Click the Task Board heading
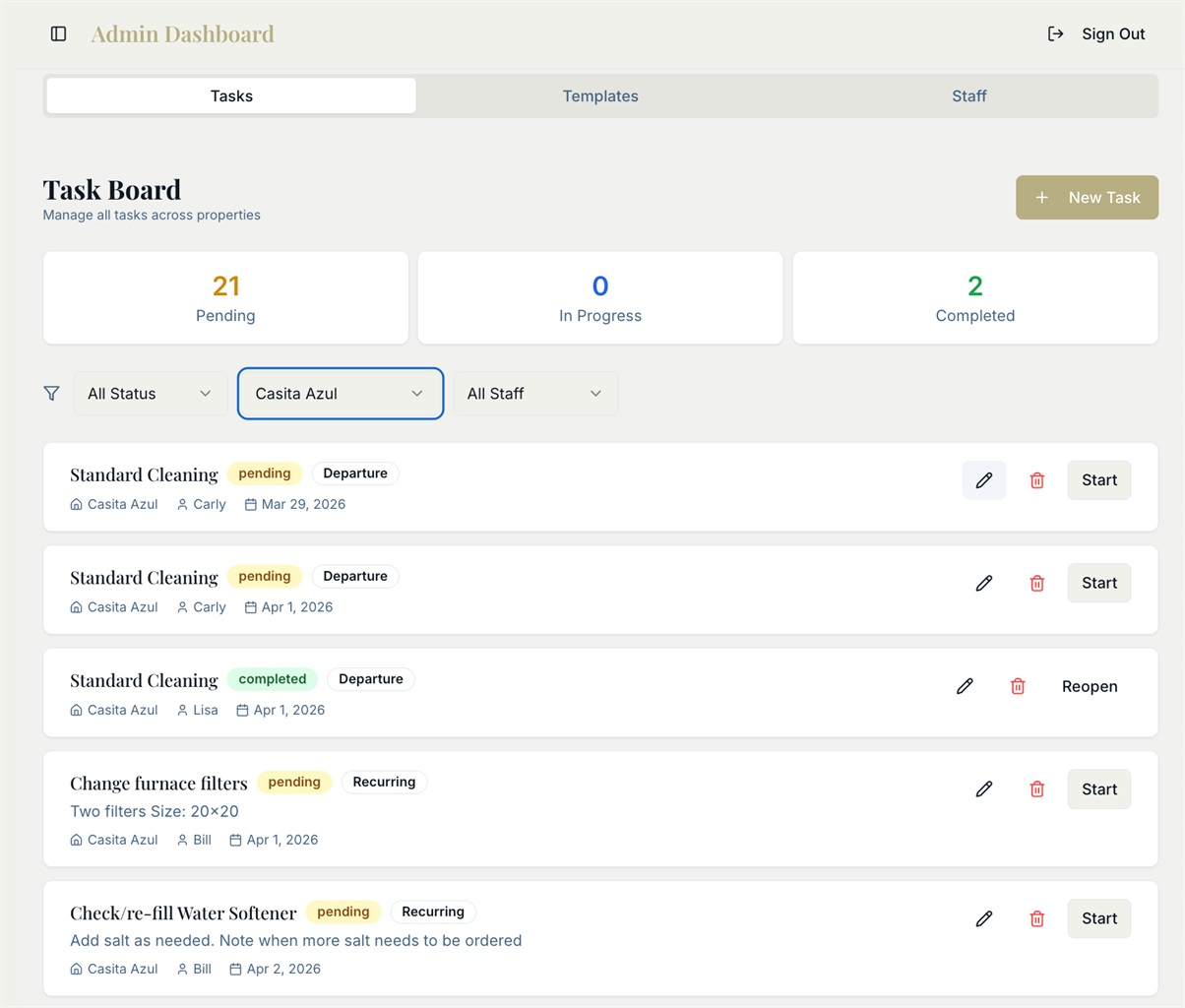This screenshot has height=1008, width=1185. (x=112, y=189)
